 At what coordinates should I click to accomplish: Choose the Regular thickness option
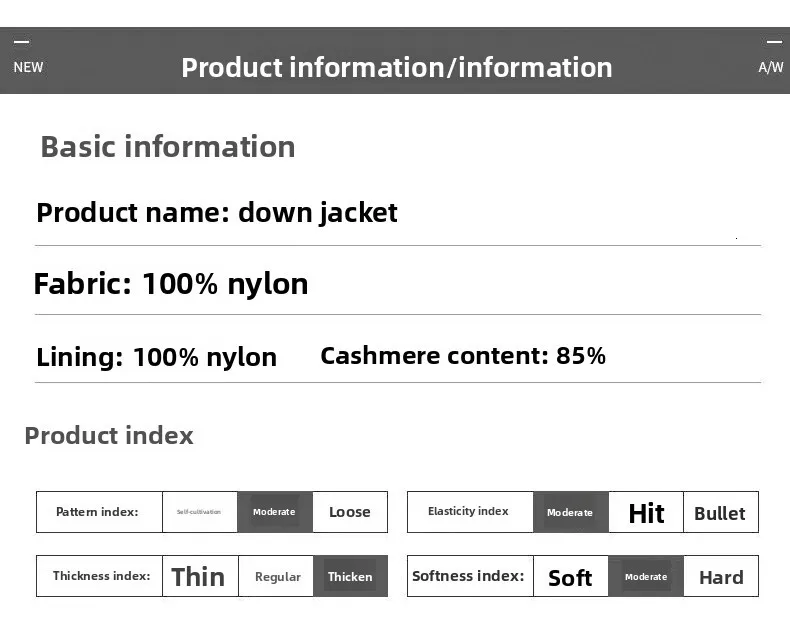click(277, 576)
